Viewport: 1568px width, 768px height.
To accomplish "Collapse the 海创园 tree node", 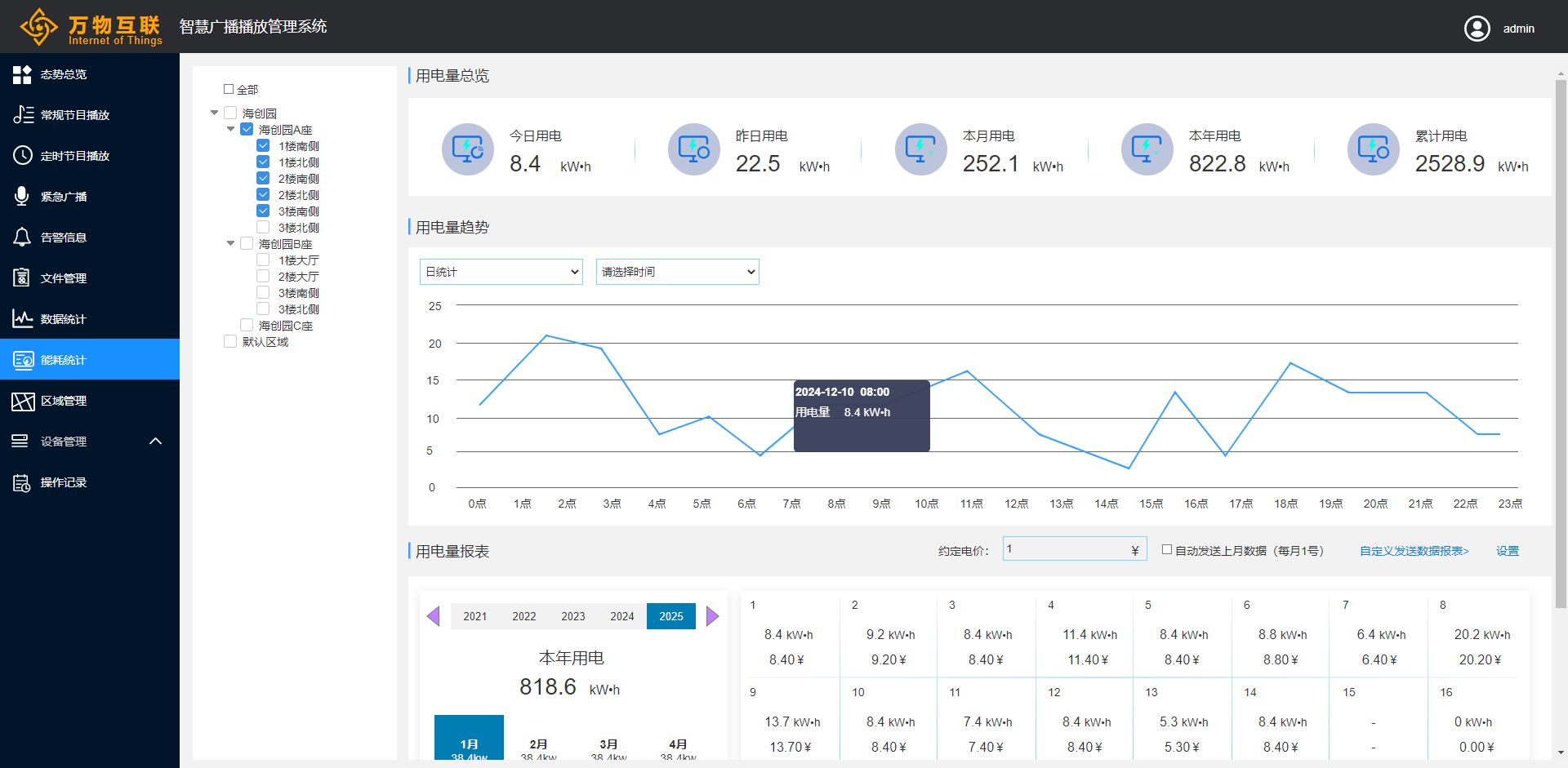I will (x=215, y=113).
